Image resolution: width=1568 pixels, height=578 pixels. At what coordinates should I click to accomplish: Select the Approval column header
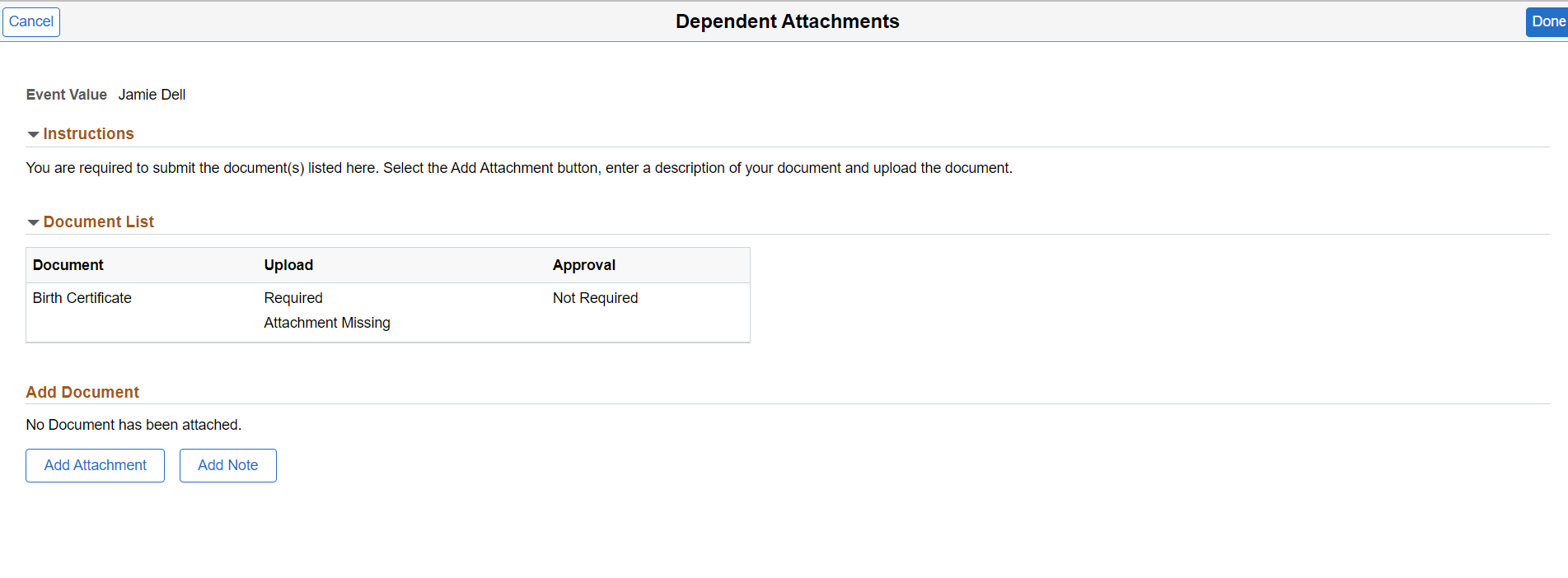click(x=584, y=265)
